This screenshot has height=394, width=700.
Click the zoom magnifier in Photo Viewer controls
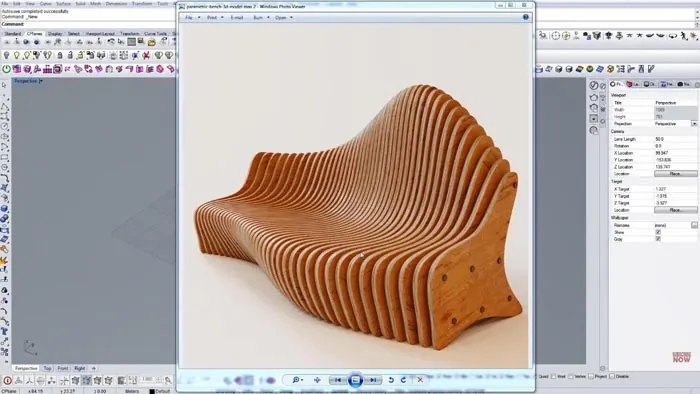tap(296, 380)
